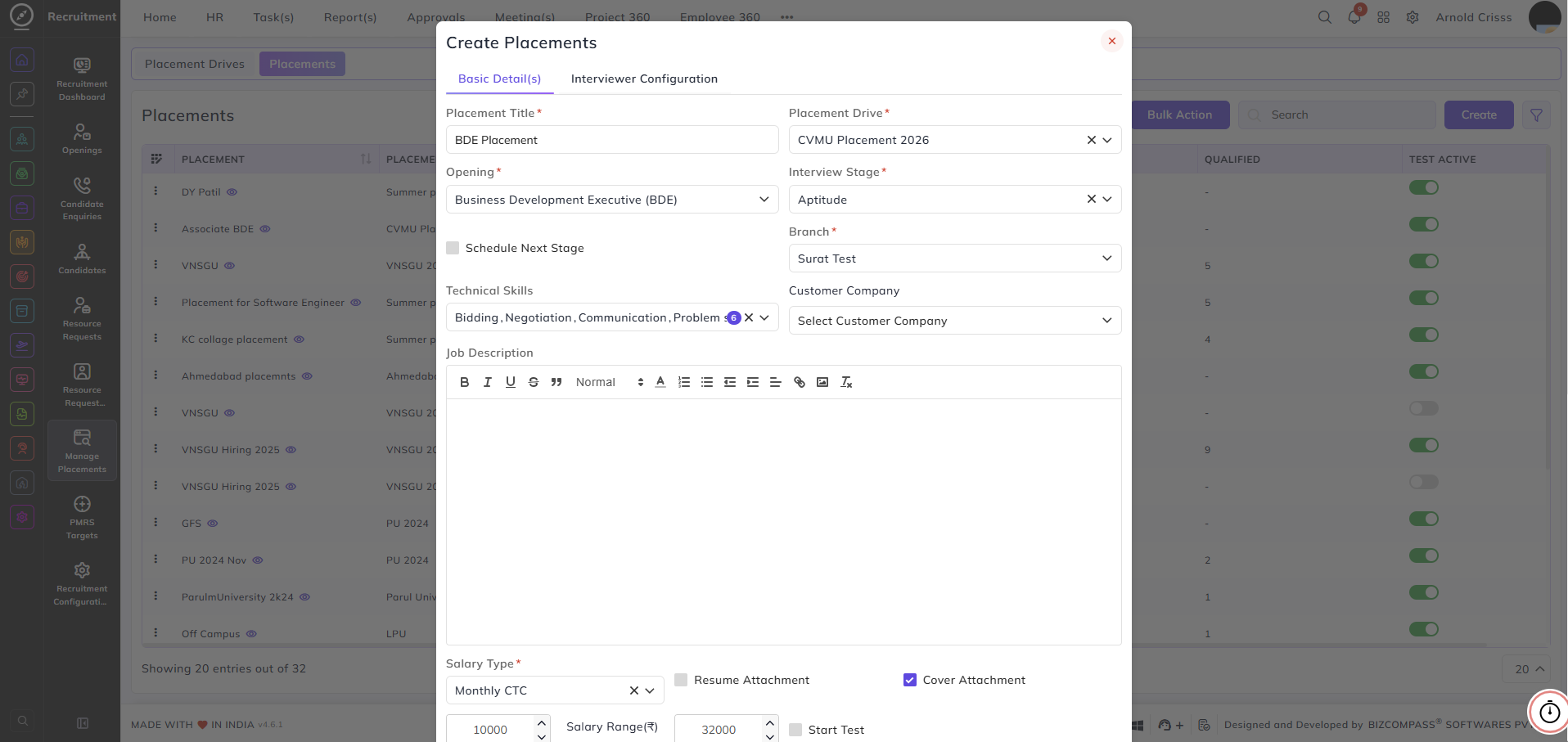Image resolution: width=1568 pixels, height=742 pixels.
Task: Click the Bulk Action button
Action: pos(1179,115)
